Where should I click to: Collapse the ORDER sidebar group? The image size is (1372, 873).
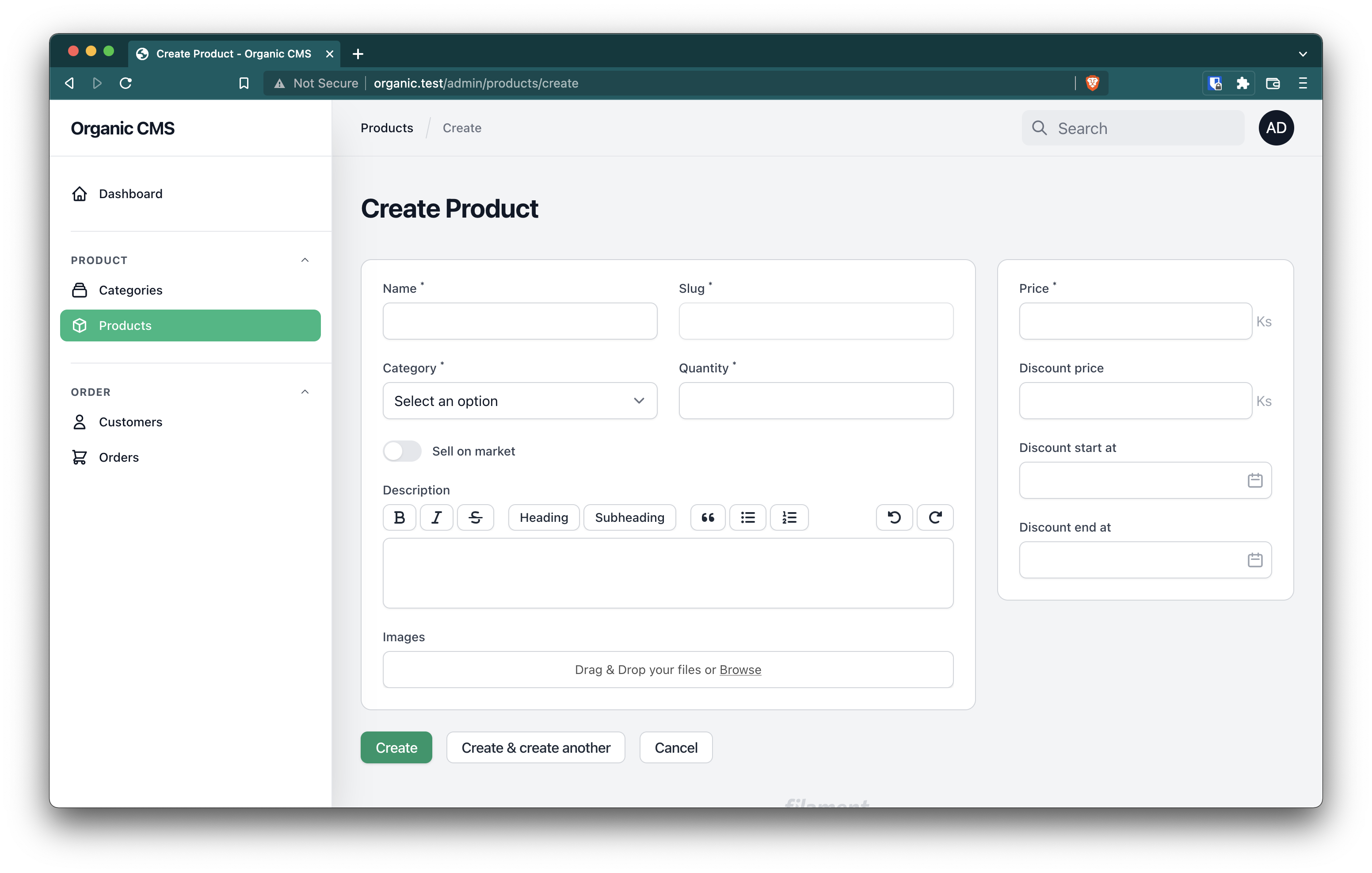coord(305,392)
